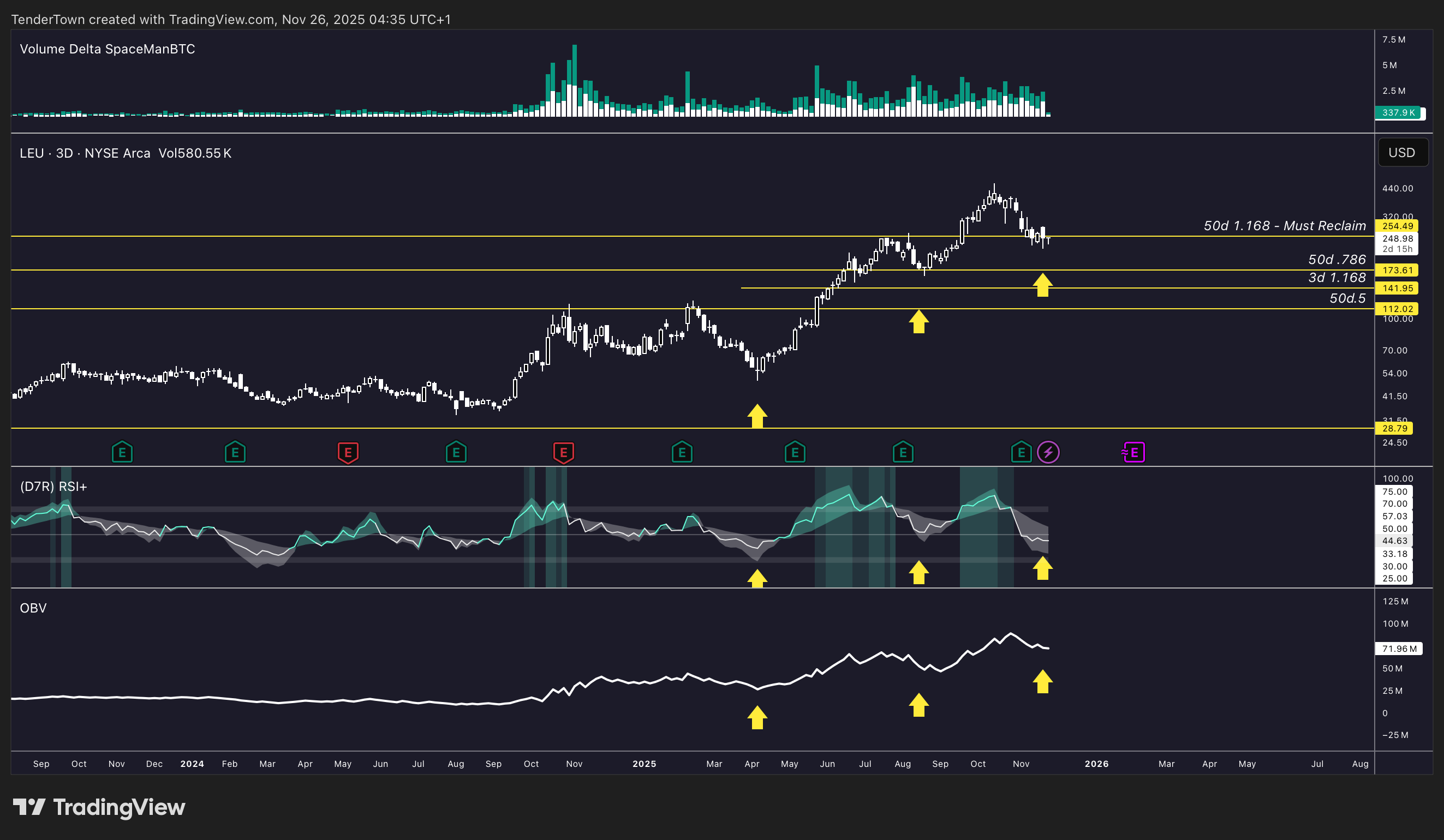Viewport: 1444px width, 840px height.
Task: Select the 28.79 yellow price label
Action: pyautogui.click(x=1394, y=428)
